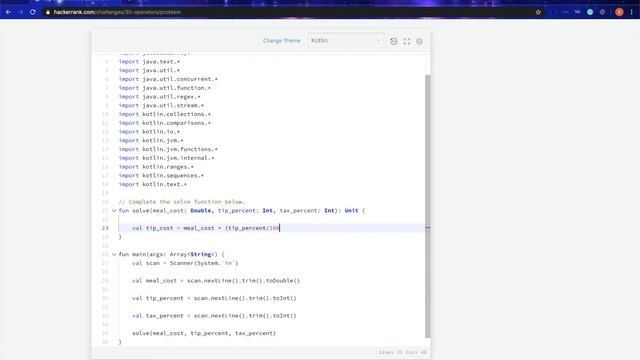Open the browser profile avatar
Screen dimensions: 640x360
(619, 12)
